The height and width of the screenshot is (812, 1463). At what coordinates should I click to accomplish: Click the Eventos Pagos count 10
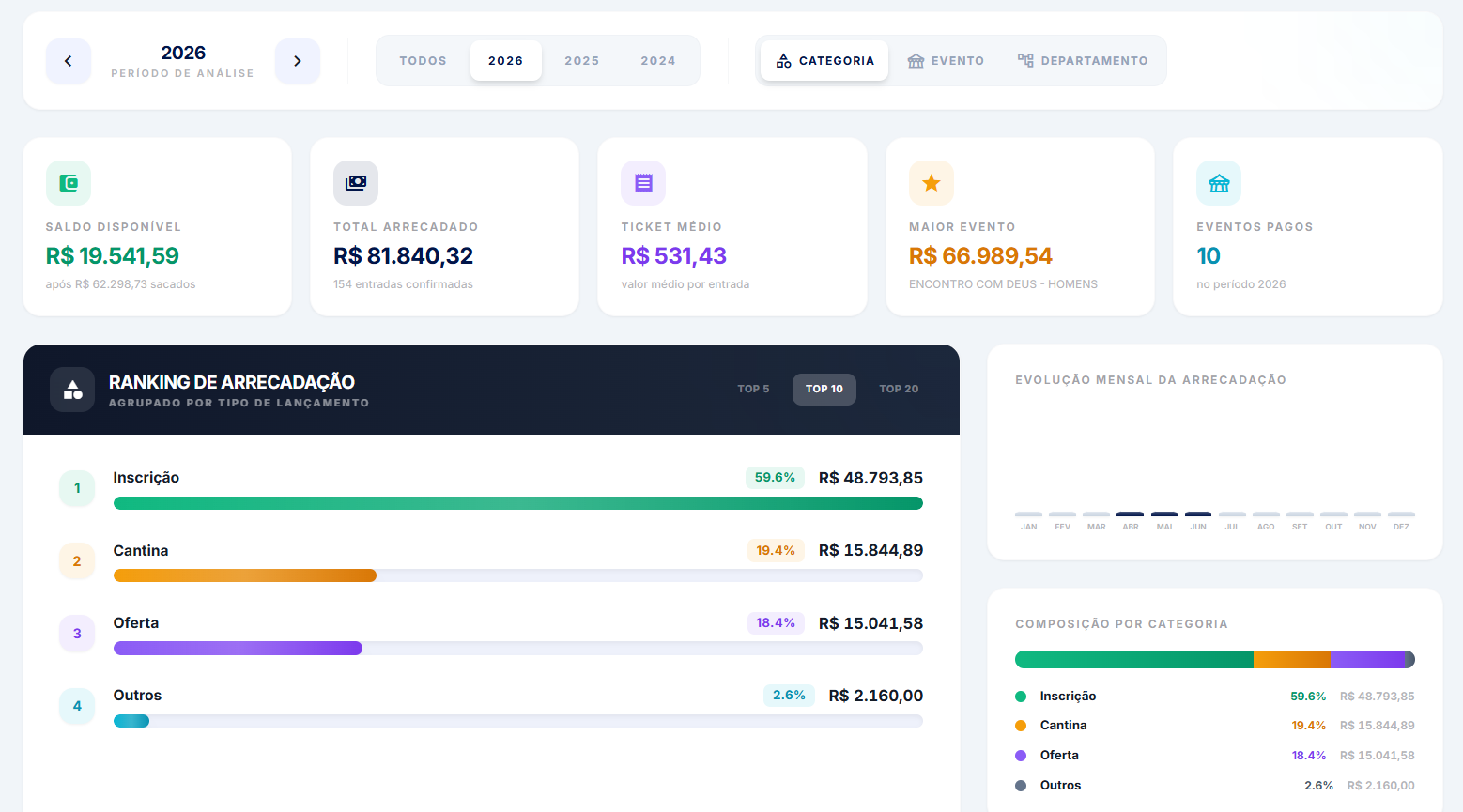click(x=1209, y=256)
